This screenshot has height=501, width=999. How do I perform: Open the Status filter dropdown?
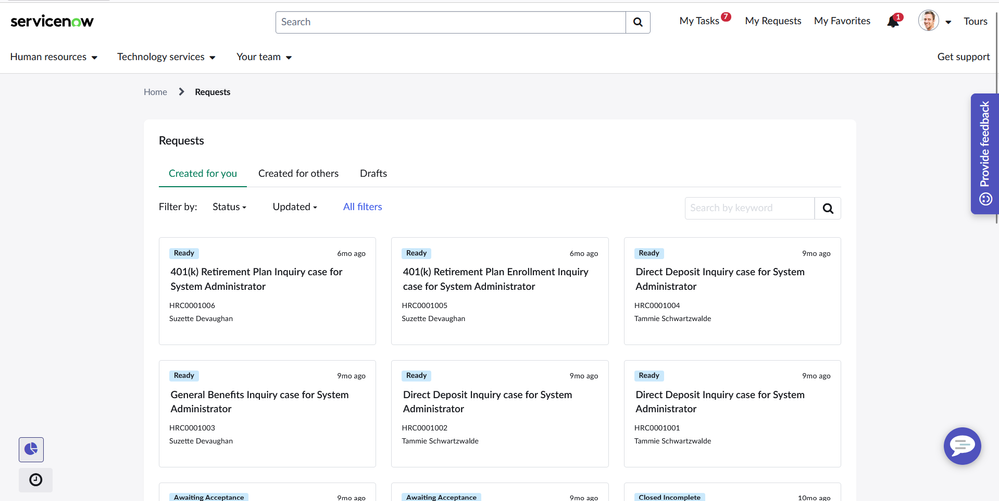coord(229,207)
